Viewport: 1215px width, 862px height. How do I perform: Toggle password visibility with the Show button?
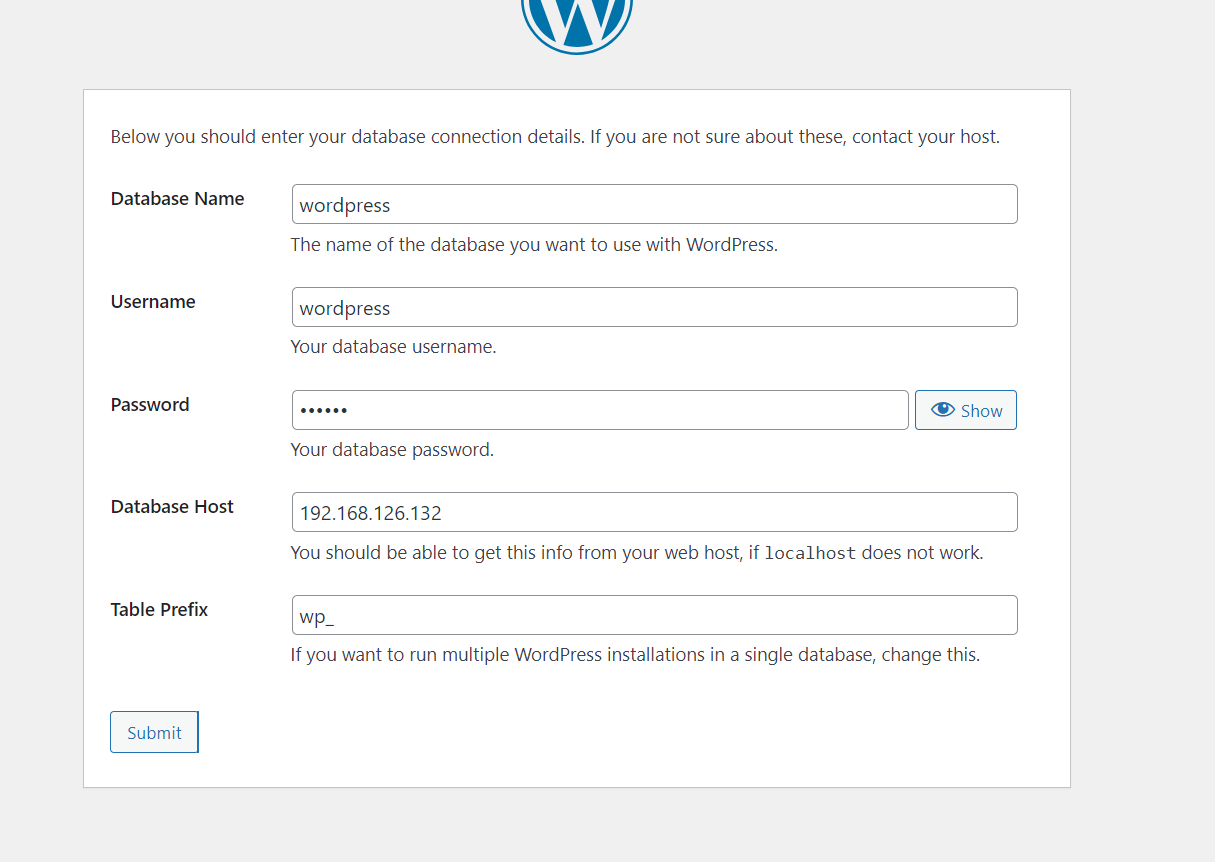click(x=966, y=410)
